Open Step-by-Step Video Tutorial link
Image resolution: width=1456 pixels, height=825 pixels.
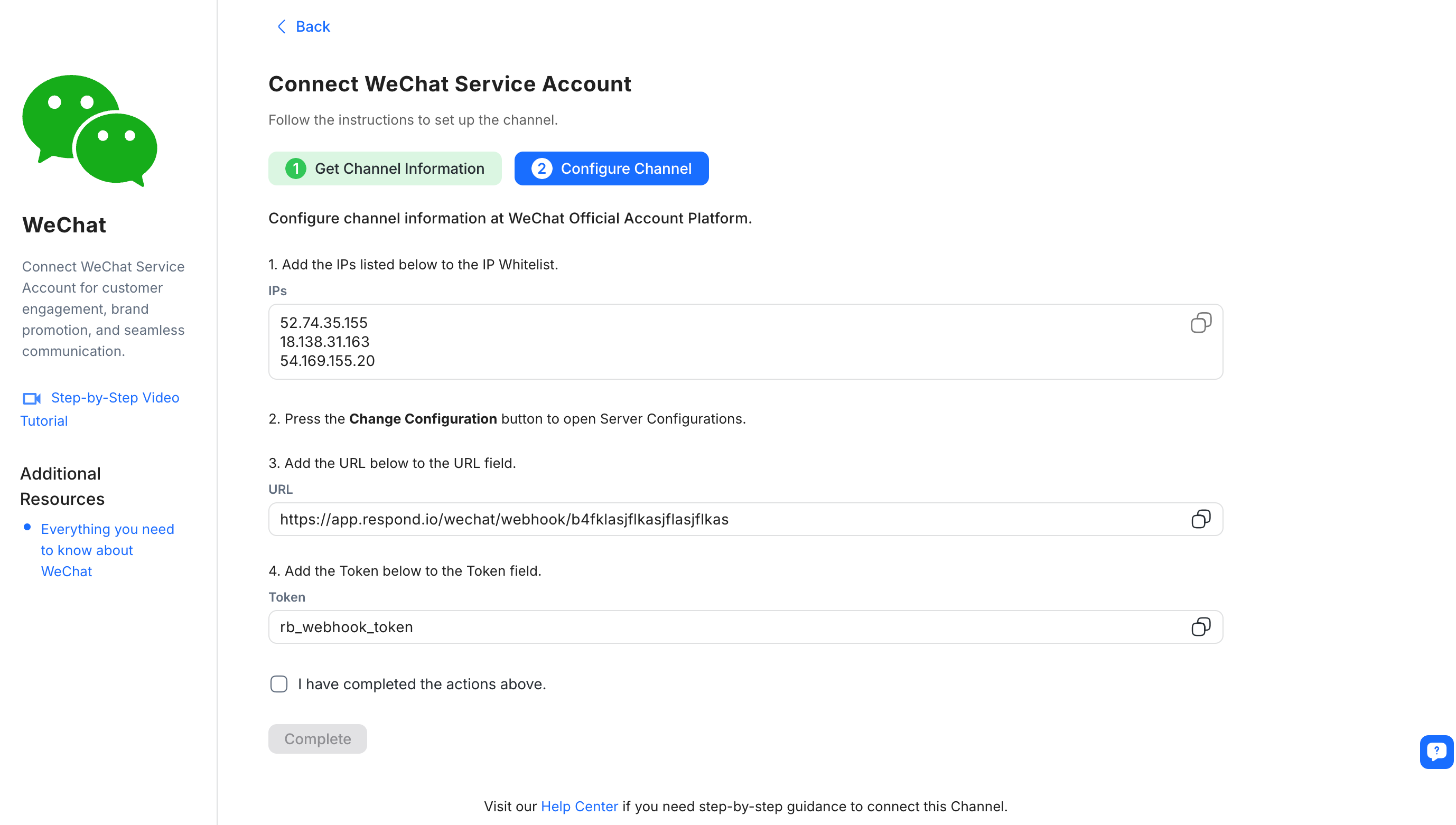(115, 398)
